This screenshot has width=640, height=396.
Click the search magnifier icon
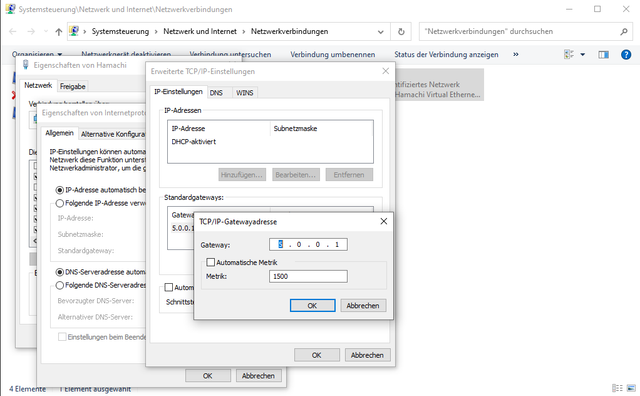pyautogui.click(x=623, y=31)
